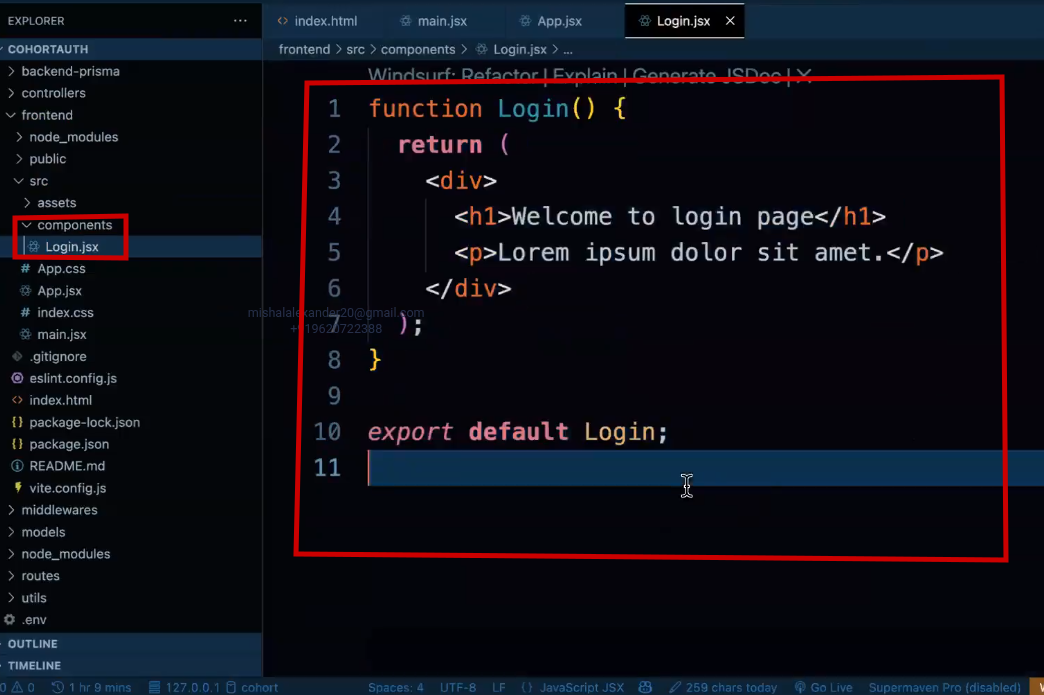Click 'export default Login;' code line

(x=517, y=432)
